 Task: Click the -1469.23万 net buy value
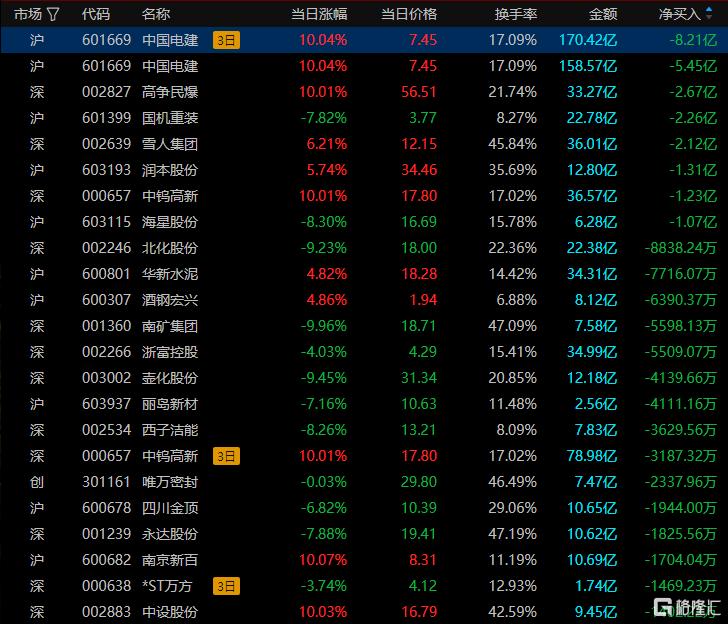(680, 586)
